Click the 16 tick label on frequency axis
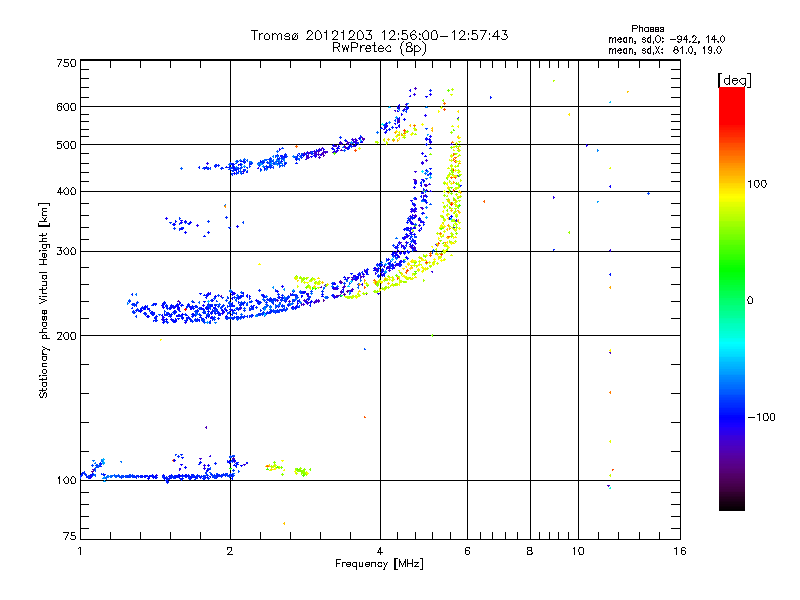The image size is (800, 600). tap(679, 551)
